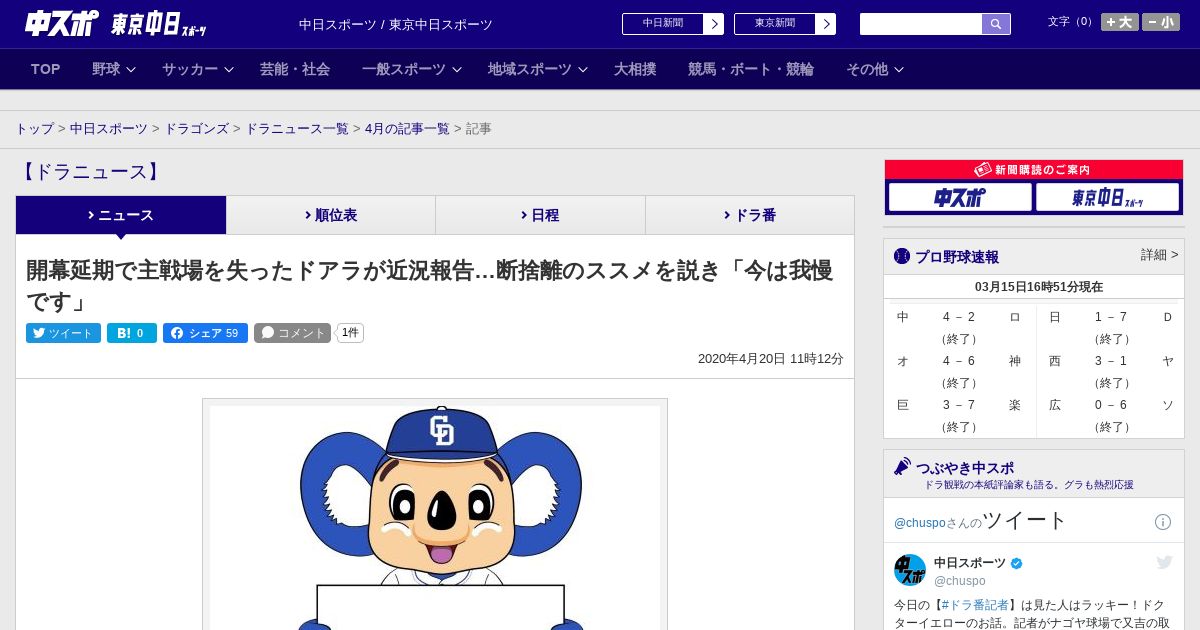Share article with Twitter ツイート button
Viewport: 1200px width, 630px height.
(63, 333)
